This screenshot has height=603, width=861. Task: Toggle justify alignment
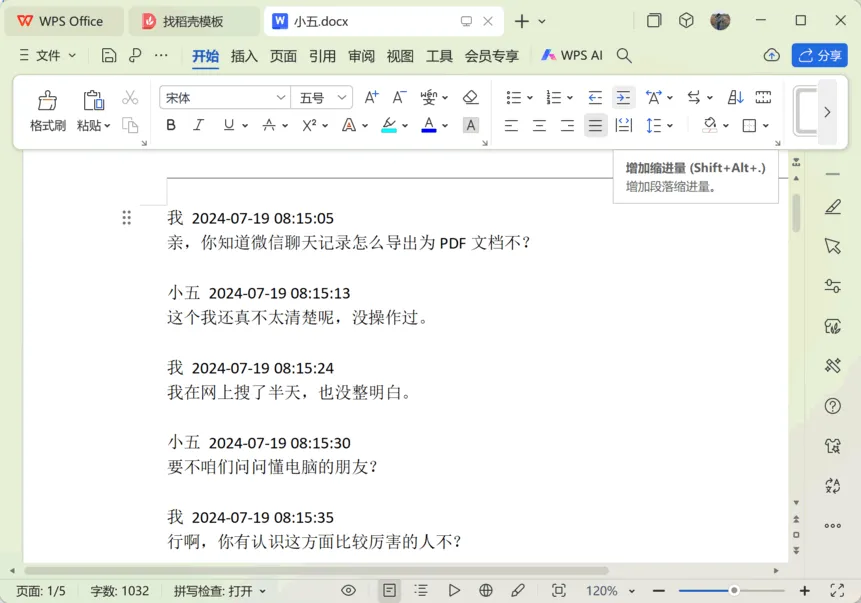click(x=595, y=125)
